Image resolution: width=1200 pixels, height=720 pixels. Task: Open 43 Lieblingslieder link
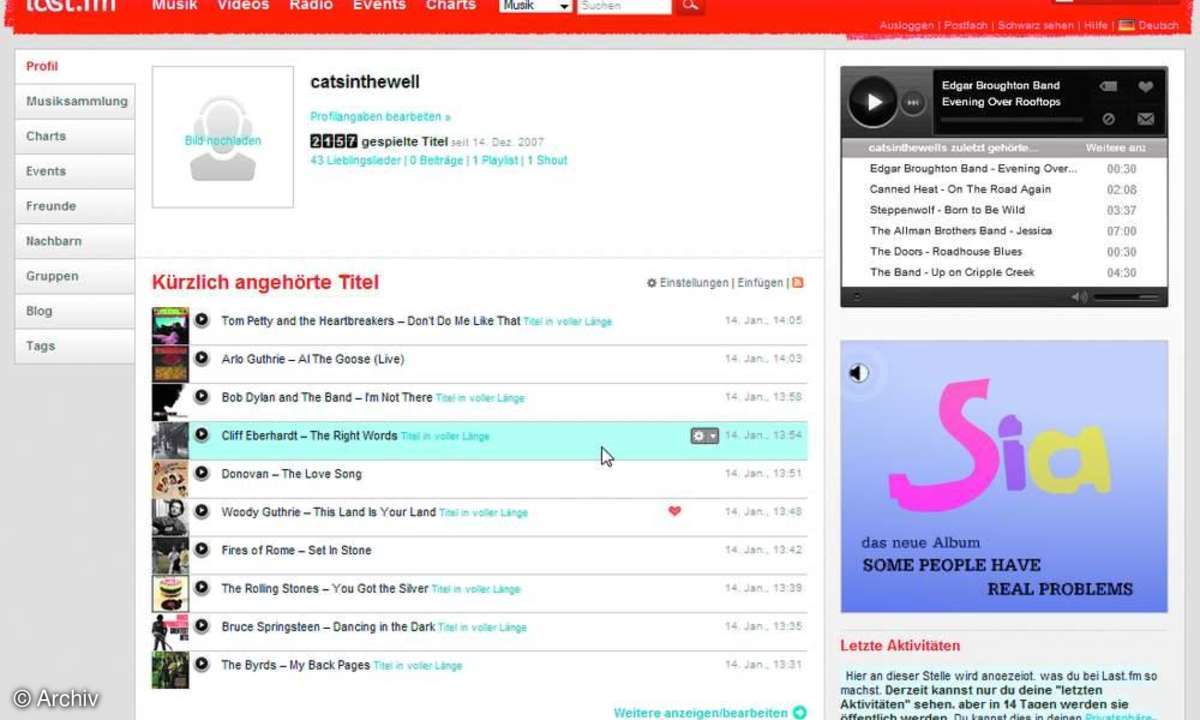[356, 160]
